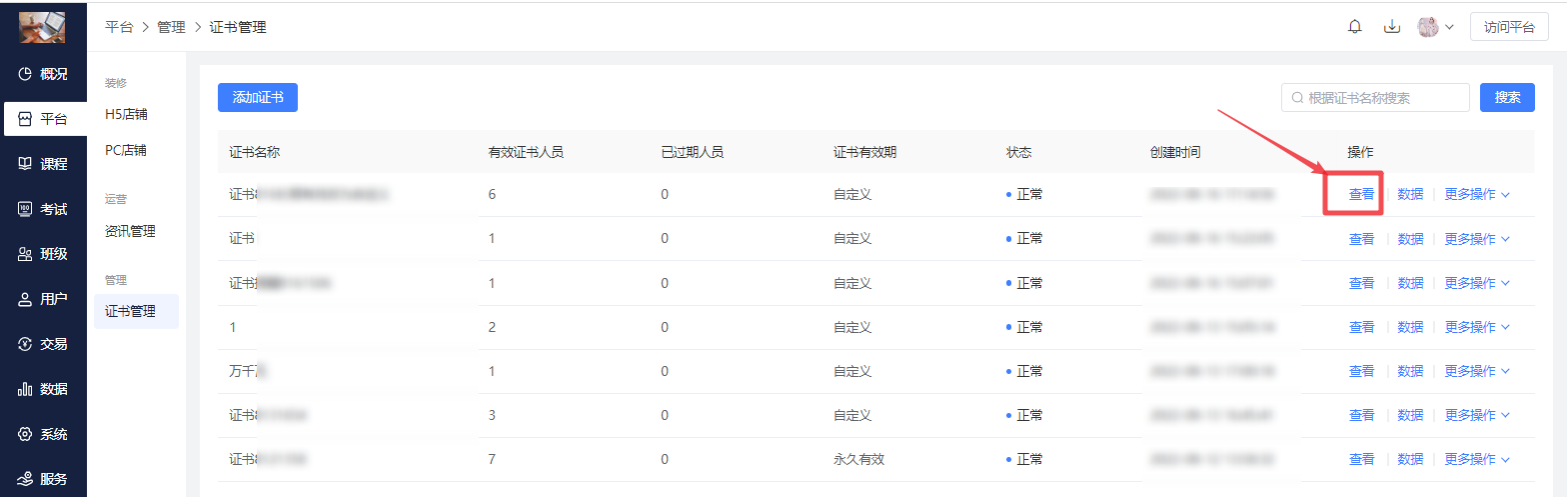This screenshot has width=1568, height=497.
Task: Select 证书管理 in the submenu
Action: (x=137, y=311)
